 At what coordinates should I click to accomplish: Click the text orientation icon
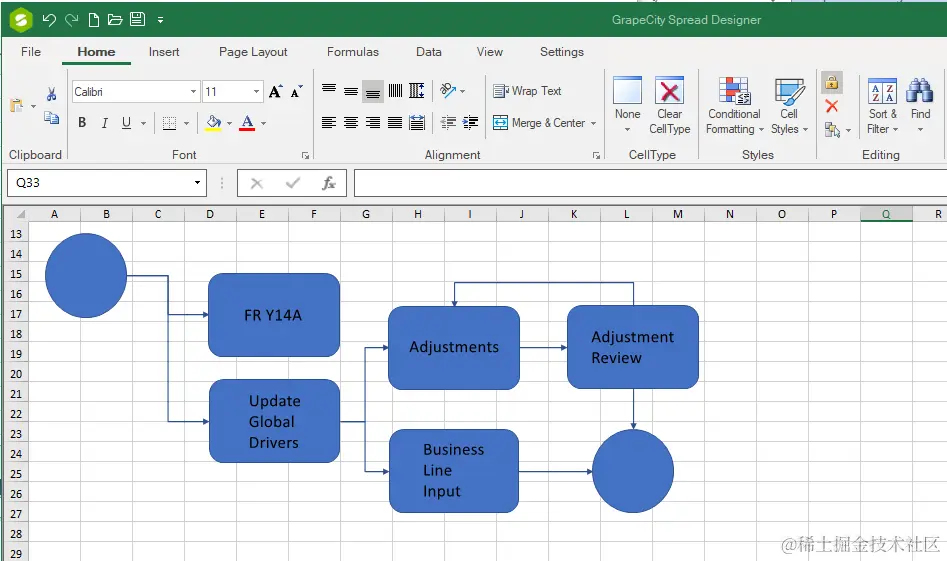[448, 91]
